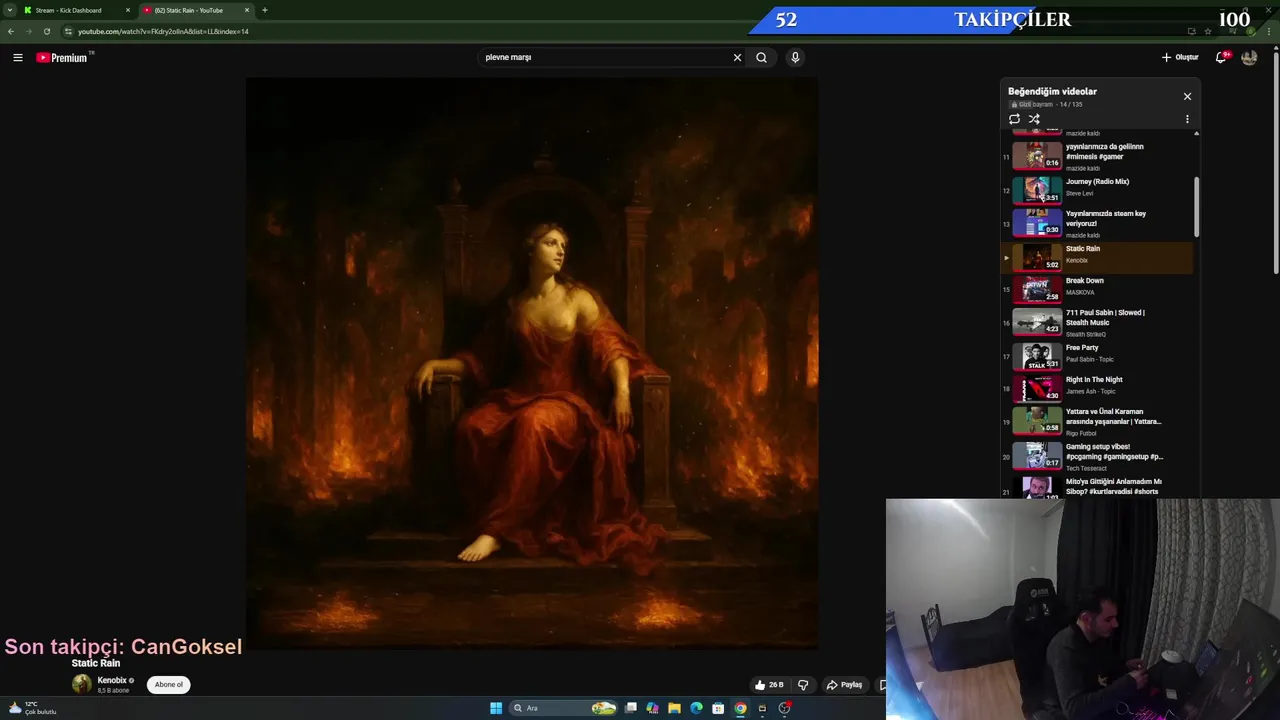1280x720 pixels.
Task: Subscribe with Abone ol button
Action: click(x=169, y=685)
